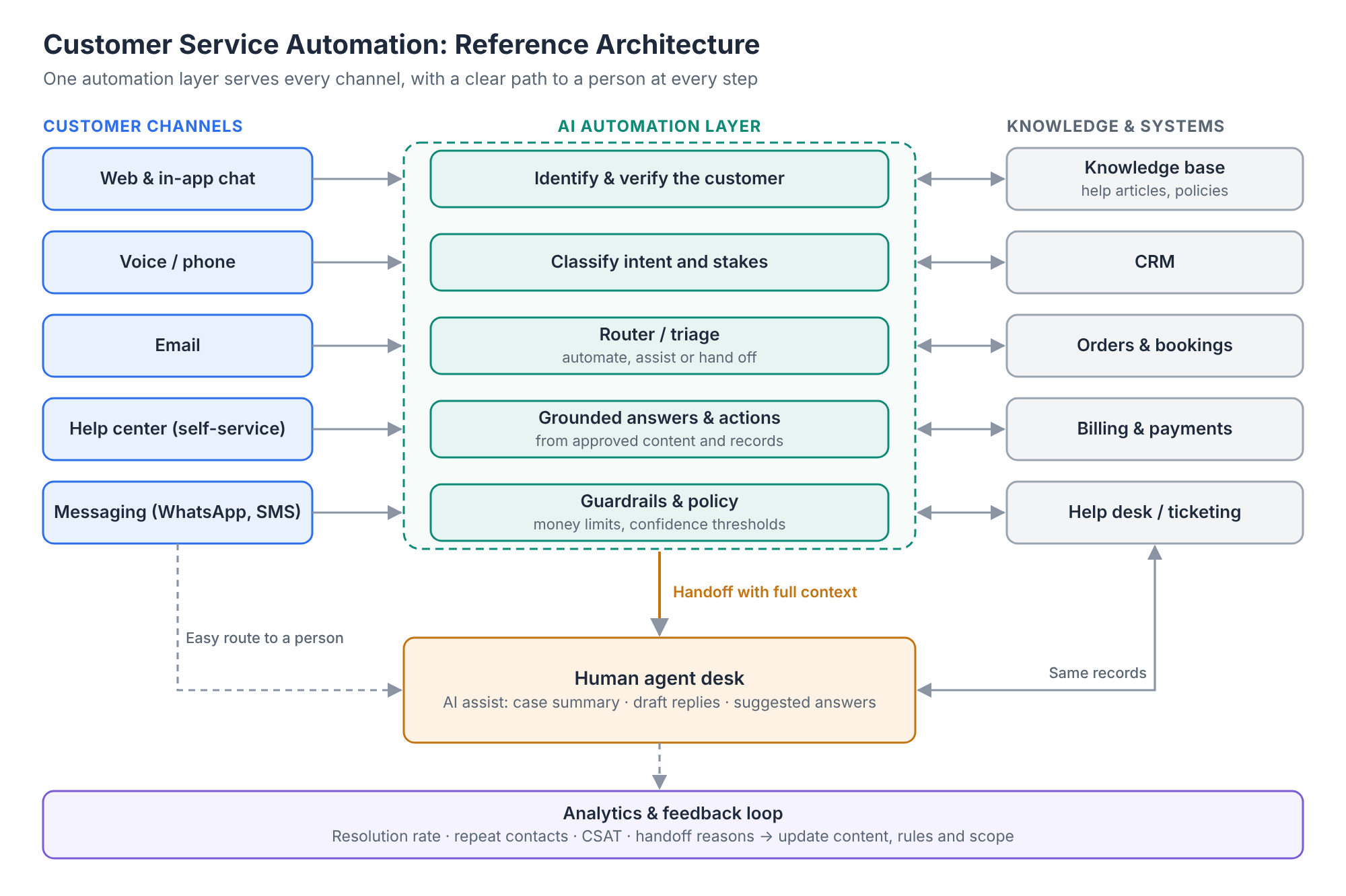Click the Easy route to a person label
The width and height of the screenshot is (1346, 896).
264,638
